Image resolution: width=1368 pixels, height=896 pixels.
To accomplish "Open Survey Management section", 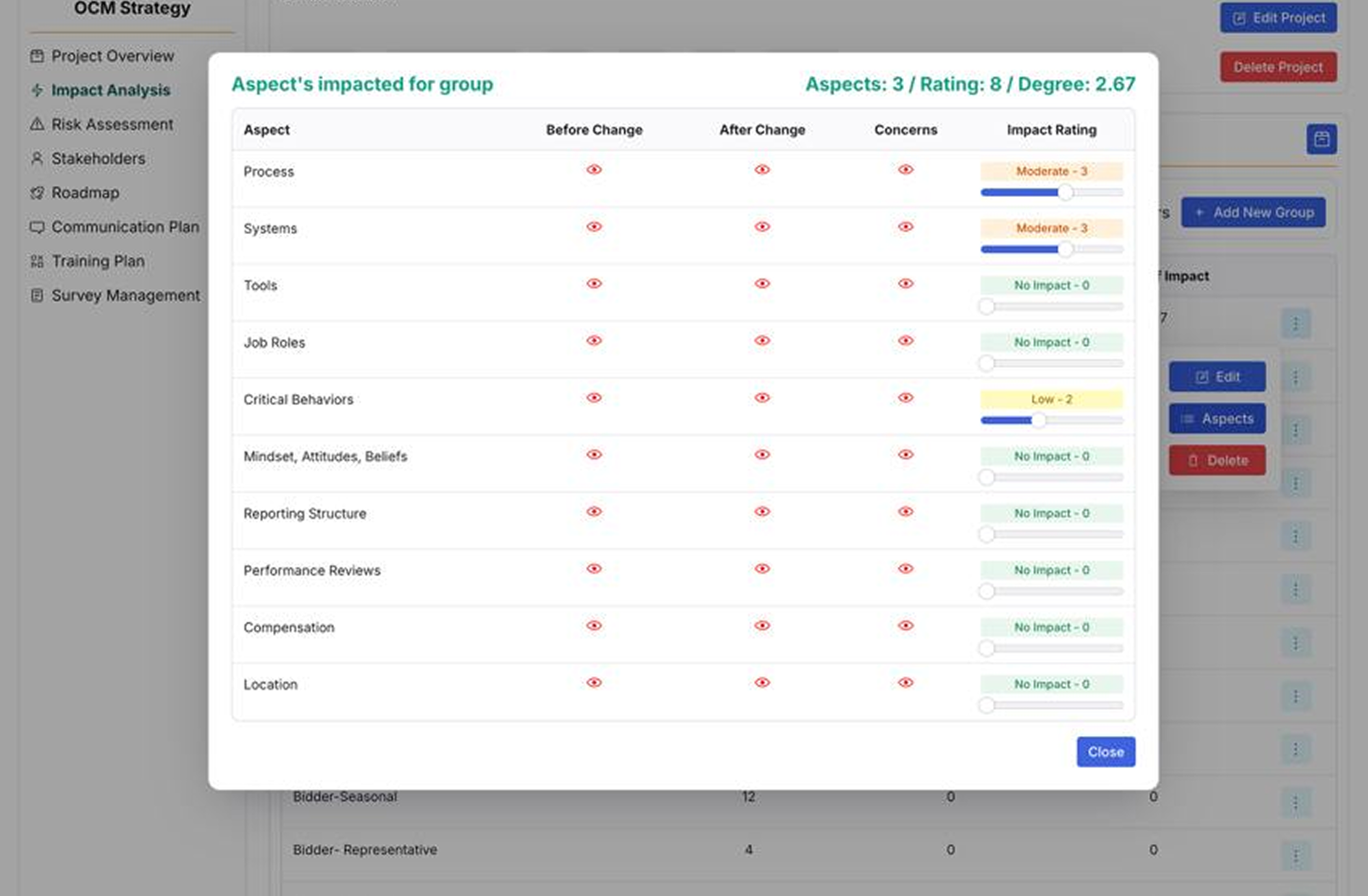I will (116, 295).
